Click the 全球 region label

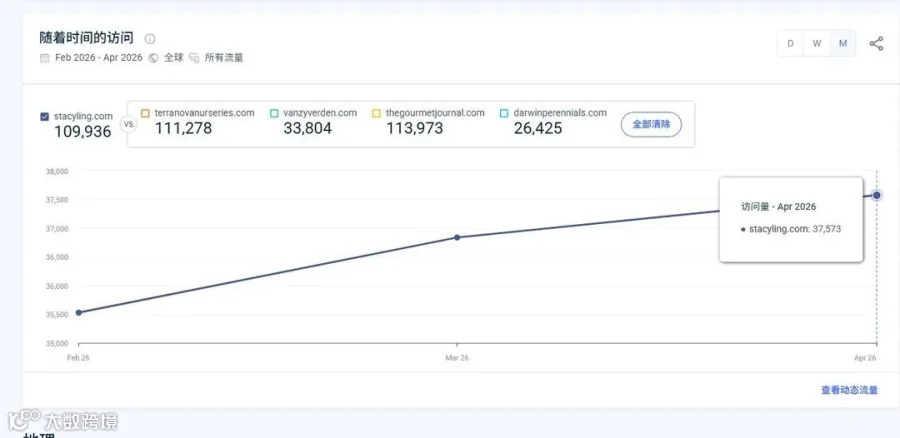click(x=173, y=58)
